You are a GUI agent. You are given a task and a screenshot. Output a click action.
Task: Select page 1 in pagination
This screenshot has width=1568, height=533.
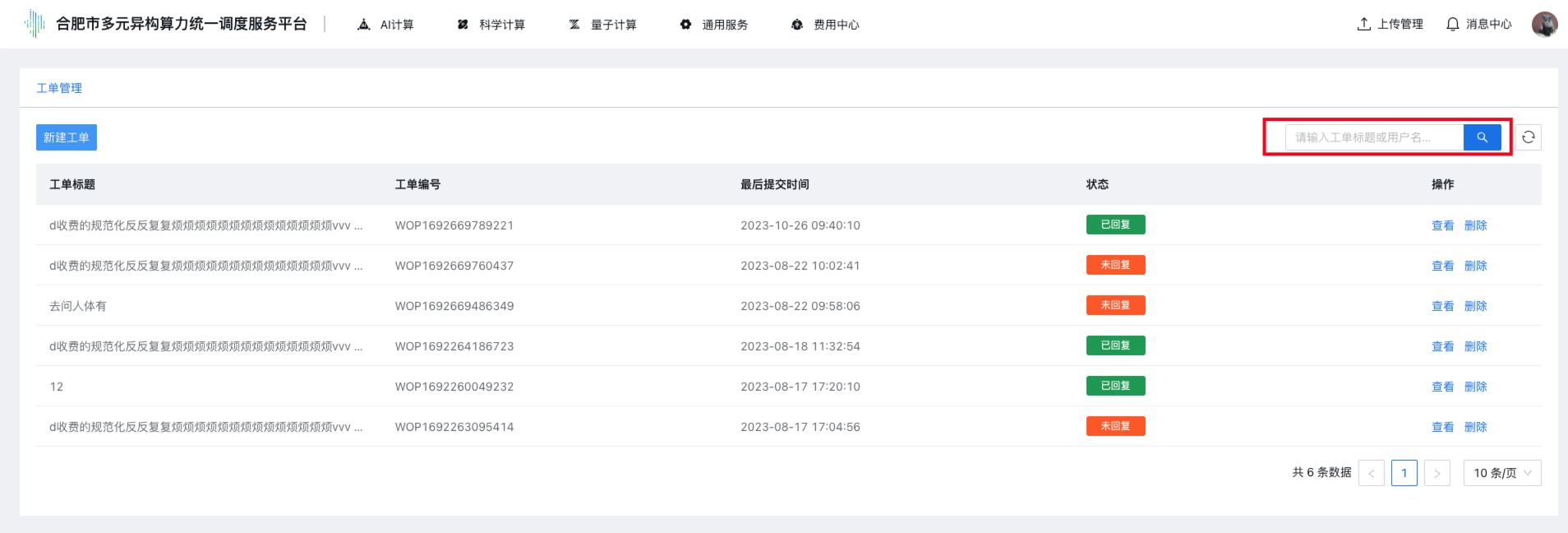click(1404, 473)
